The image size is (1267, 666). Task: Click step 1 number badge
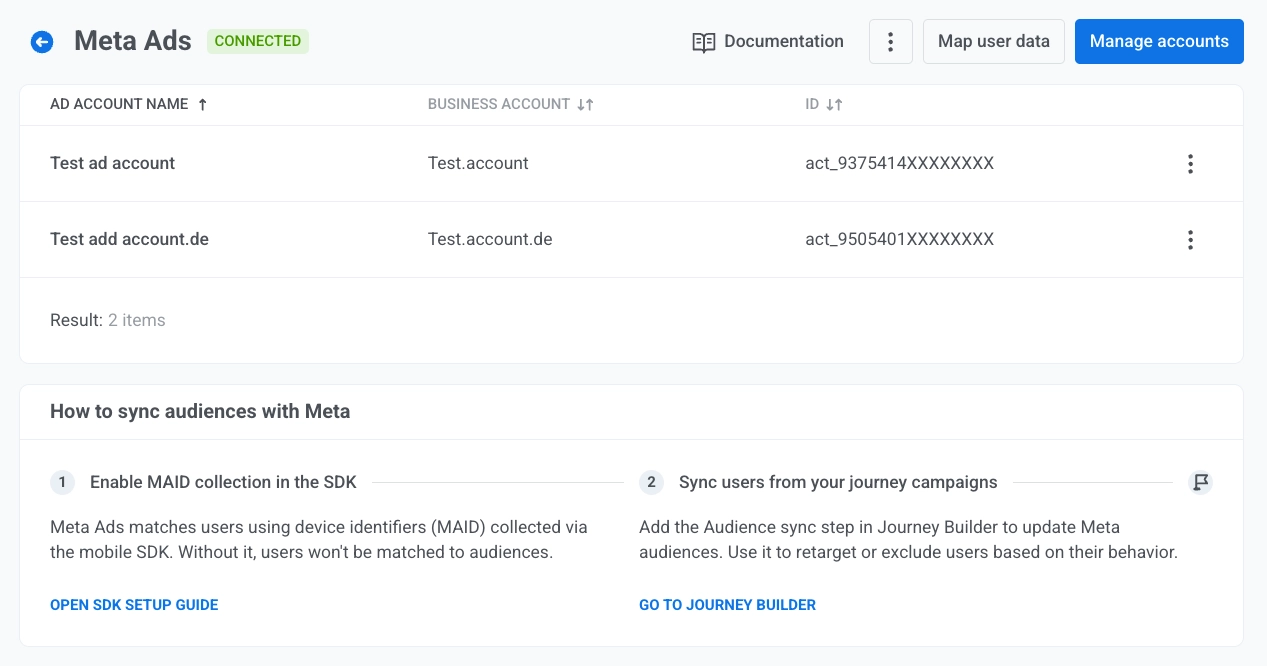pyautogui.click(x=62, y=482)
